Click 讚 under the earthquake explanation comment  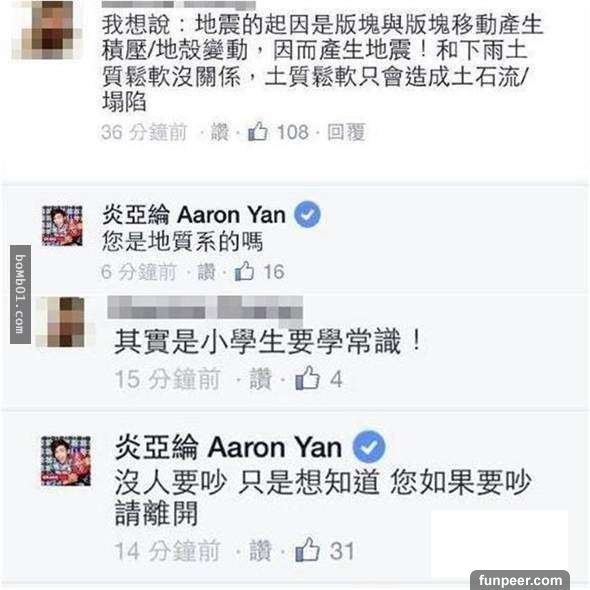click(219, 132)
